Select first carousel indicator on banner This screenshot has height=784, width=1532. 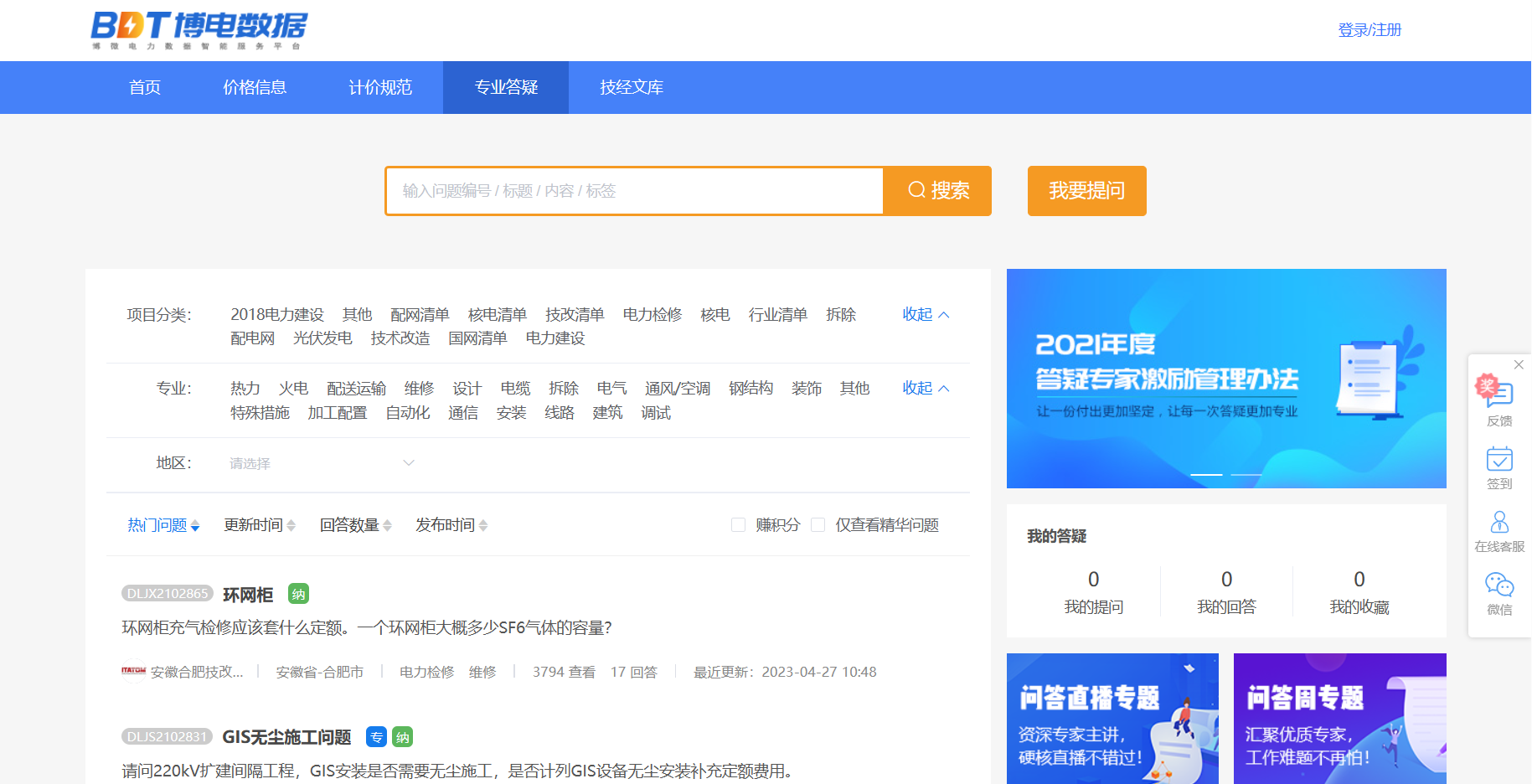[x=1206, y=475]
